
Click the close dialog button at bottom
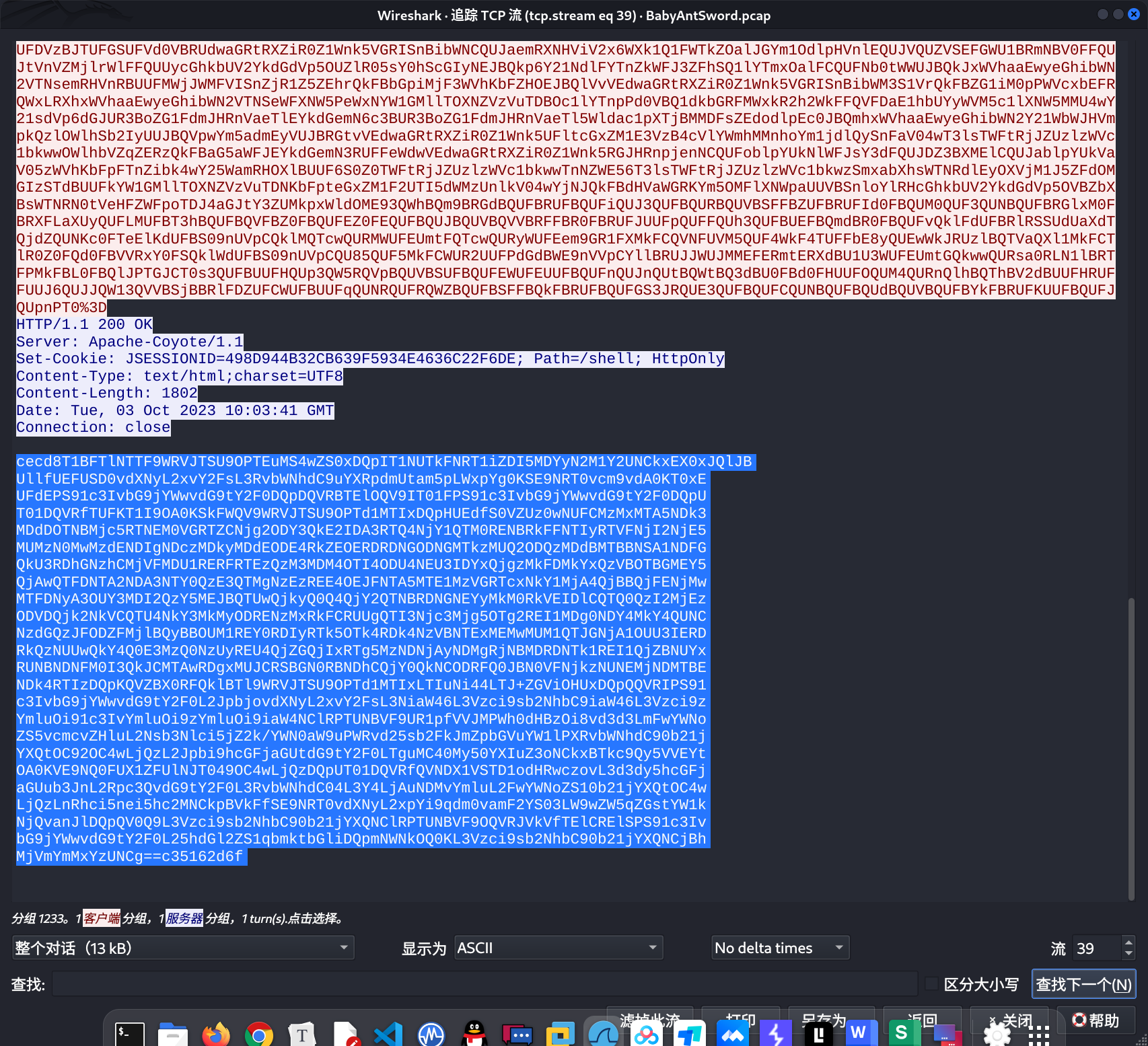coord(1009,1020)
